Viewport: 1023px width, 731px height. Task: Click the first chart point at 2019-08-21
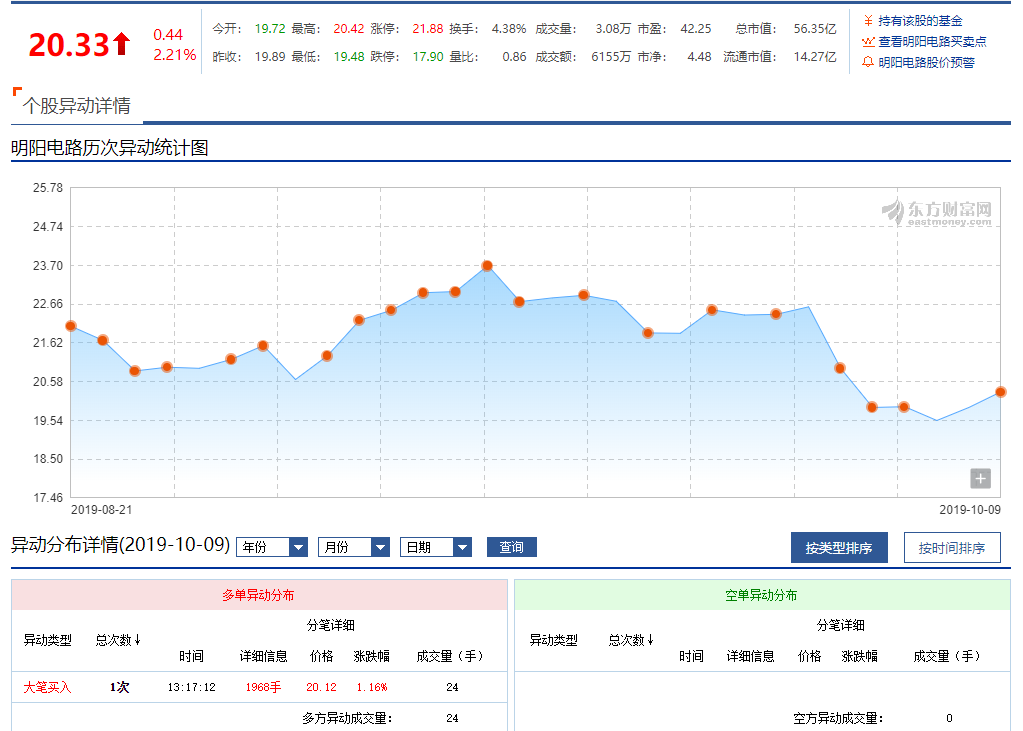pyautogui.click(x=71, y=326)
